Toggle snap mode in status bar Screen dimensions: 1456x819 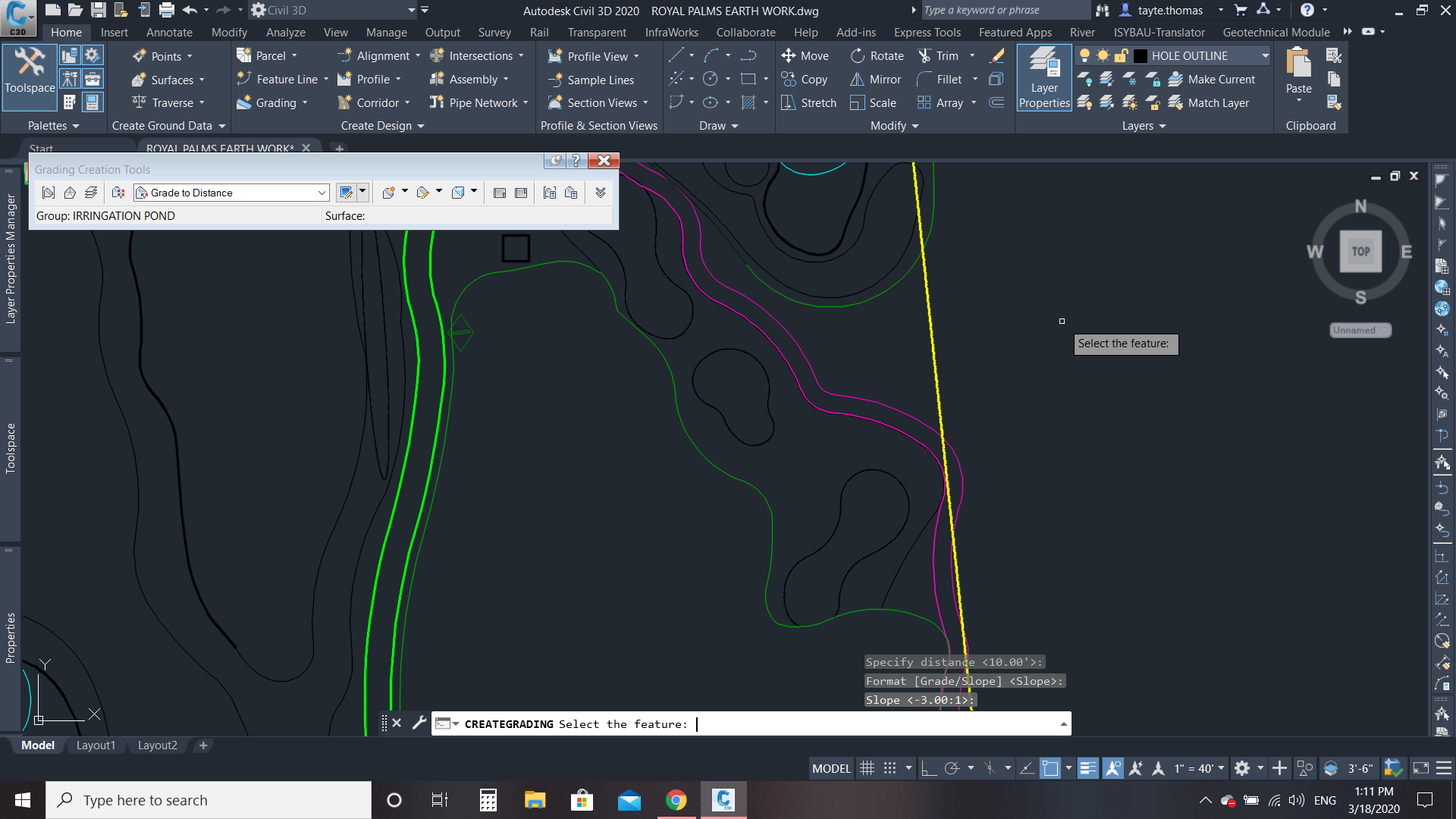pyautogui.click(x=890, y=767)
